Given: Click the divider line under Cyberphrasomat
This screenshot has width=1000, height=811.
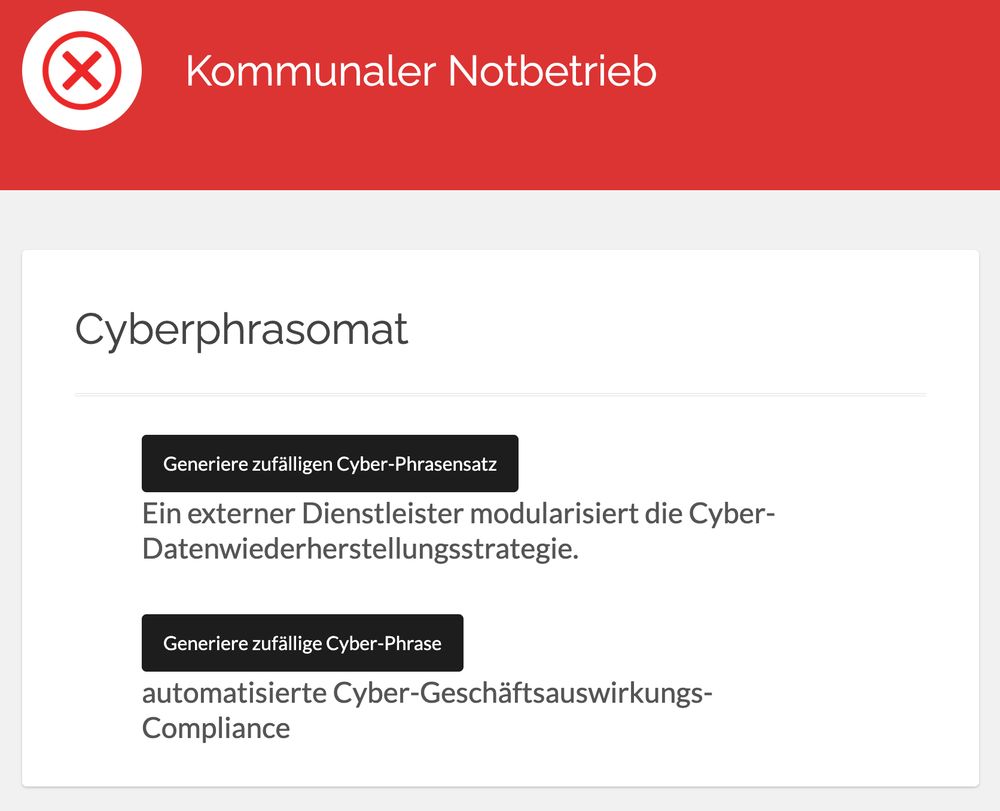Looking at the screenshot, I should pos(500,393).
